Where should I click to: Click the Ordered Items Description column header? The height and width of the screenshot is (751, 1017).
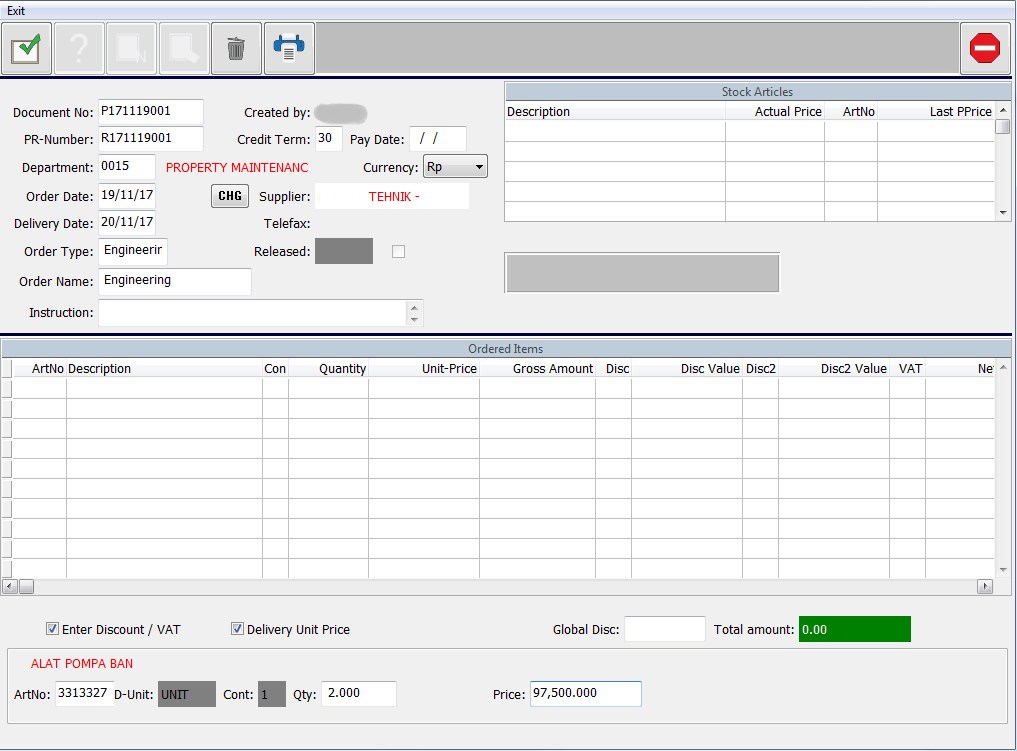tap(164, 368)
